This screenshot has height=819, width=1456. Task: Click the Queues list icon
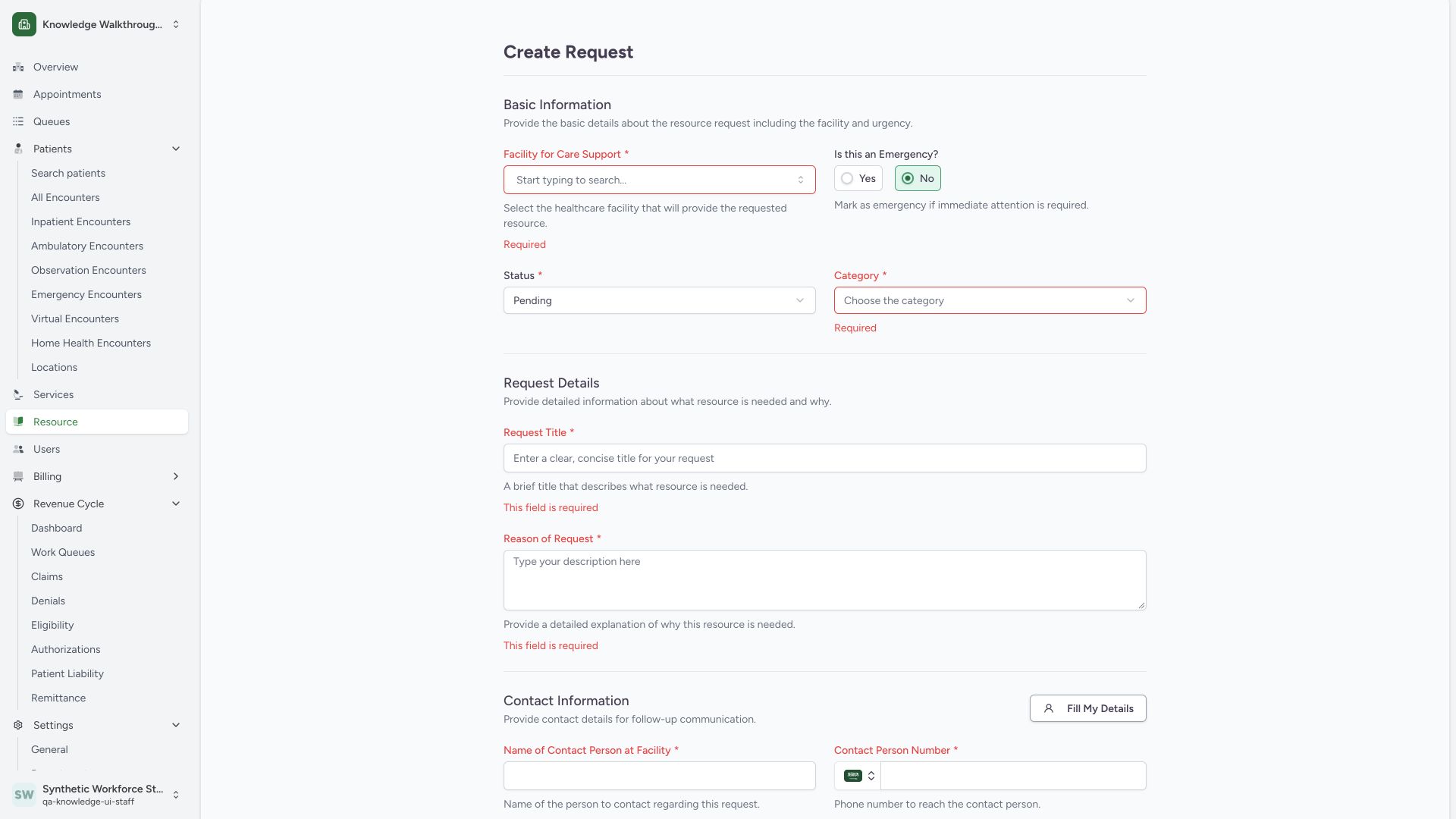(x=18, y=122)
